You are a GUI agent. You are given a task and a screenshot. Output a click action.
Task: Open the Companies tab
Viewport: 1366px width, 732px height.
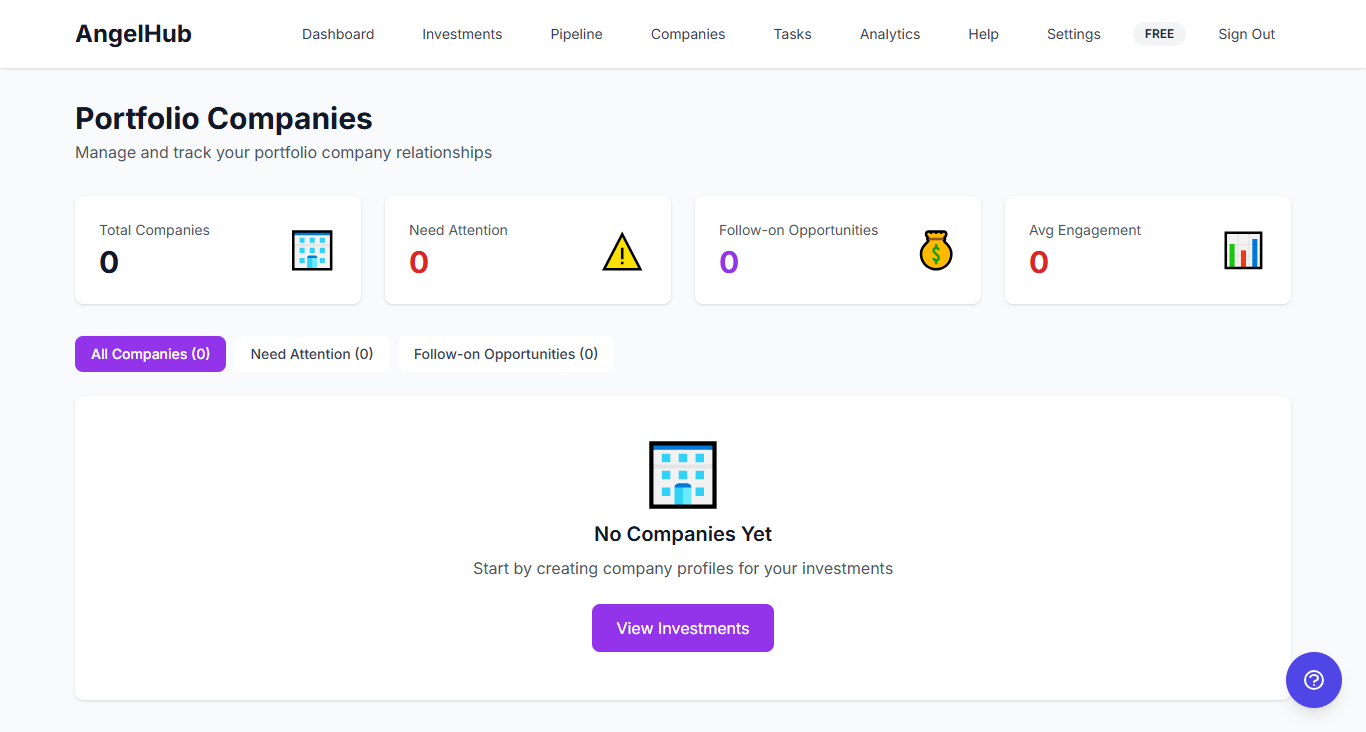687,33
